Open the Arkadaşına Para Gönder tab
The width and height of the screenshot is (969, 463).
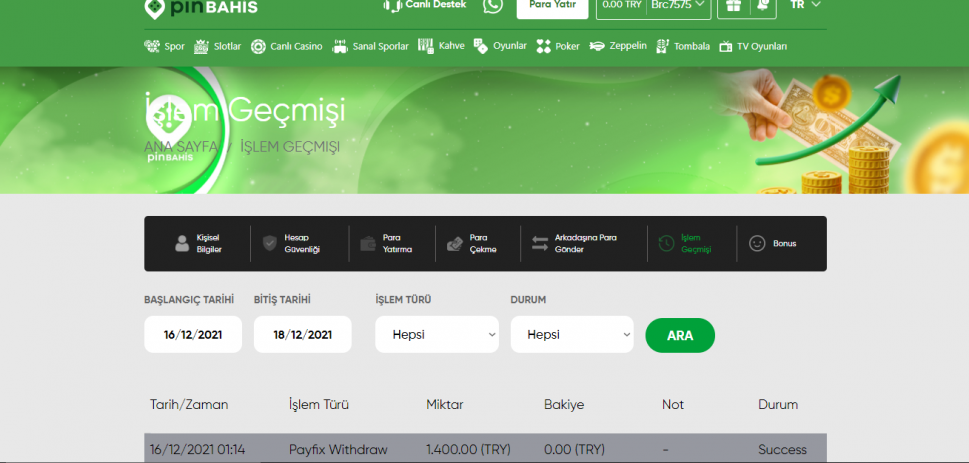pos(575,244)
